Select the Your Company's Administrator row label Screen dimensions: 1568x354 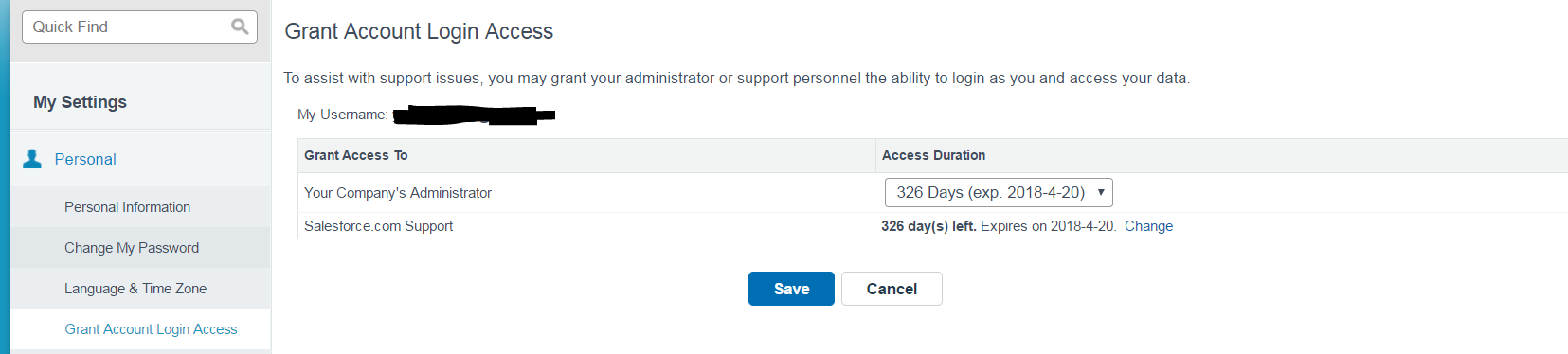pos(398,193)
